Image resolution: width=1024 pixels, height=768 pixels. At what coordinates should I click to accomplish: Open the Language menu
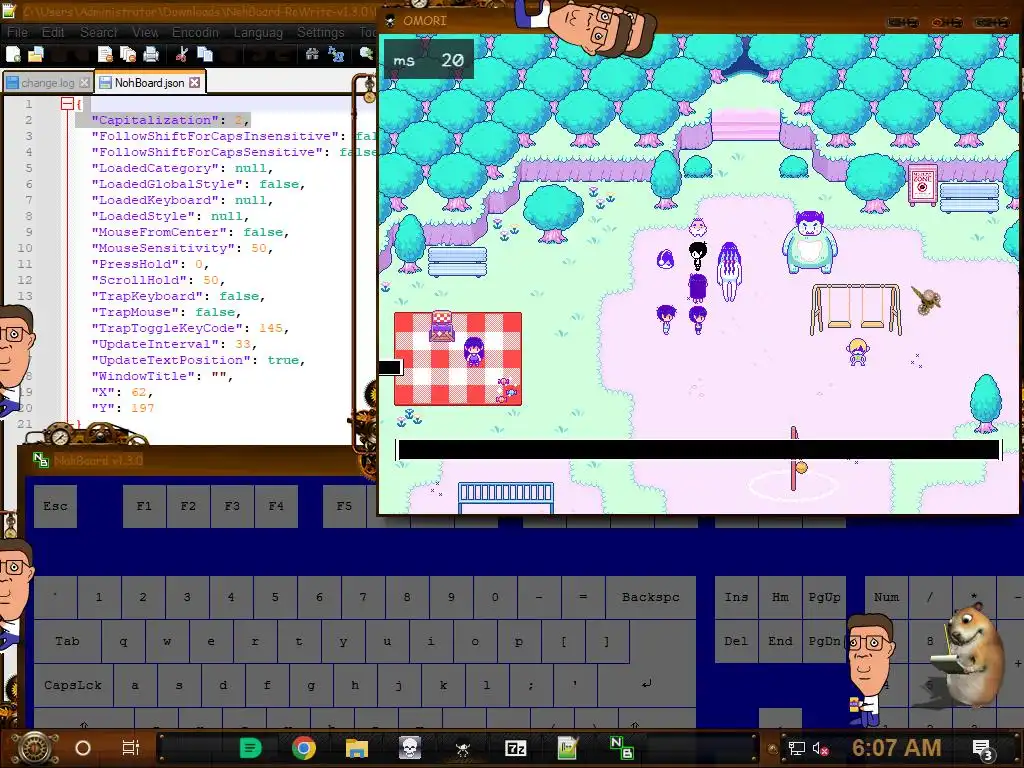(x=258, y=32)
